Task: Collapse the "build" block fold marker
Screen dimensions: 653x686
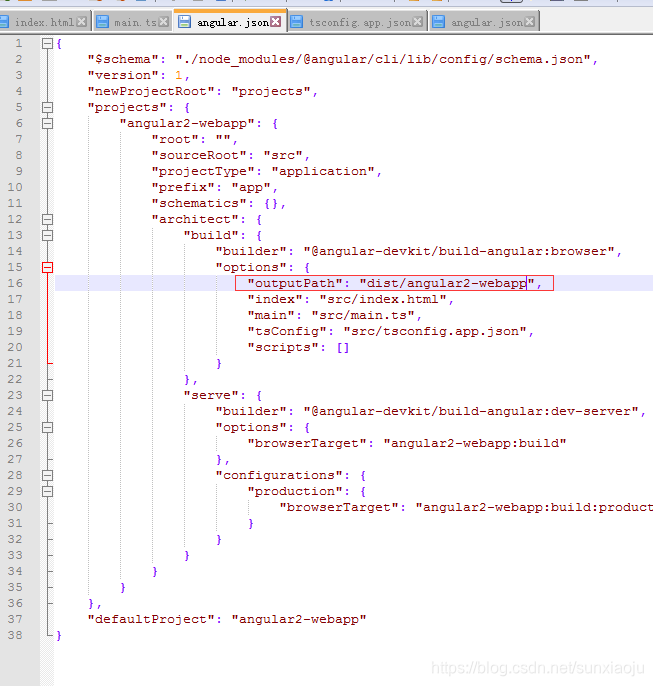Action: tap(47, 235)
